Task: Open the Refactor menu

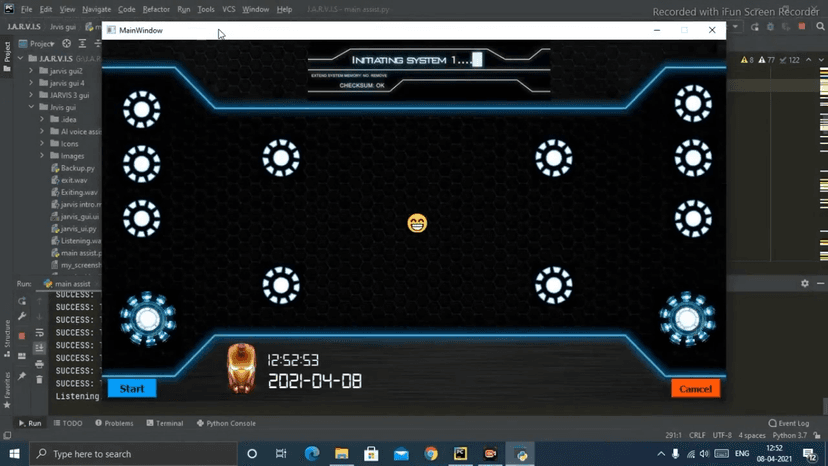Action: [156, 10]
